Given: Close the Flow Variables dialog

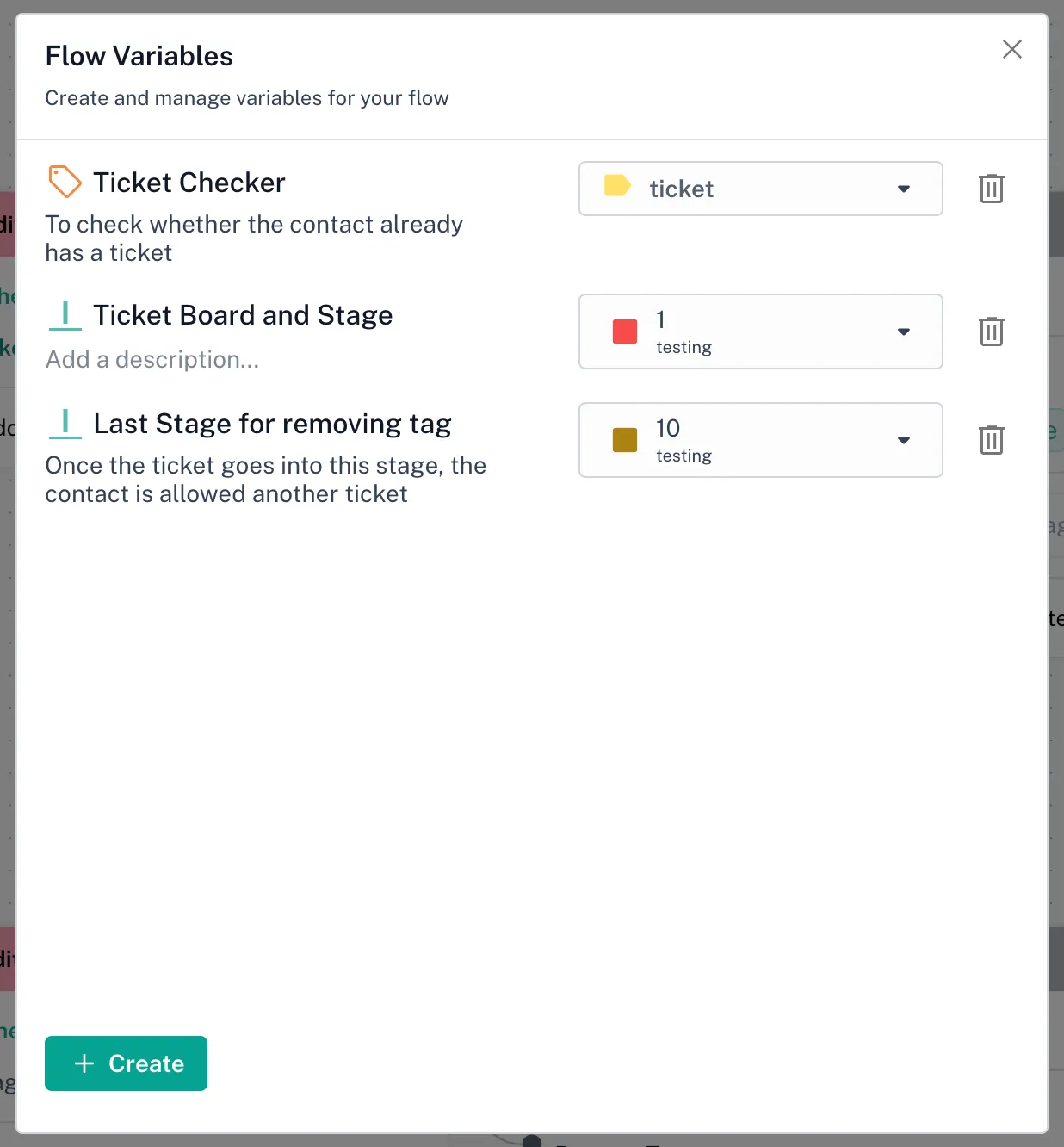Looking at the screenshot, I should click(1011, 49).
